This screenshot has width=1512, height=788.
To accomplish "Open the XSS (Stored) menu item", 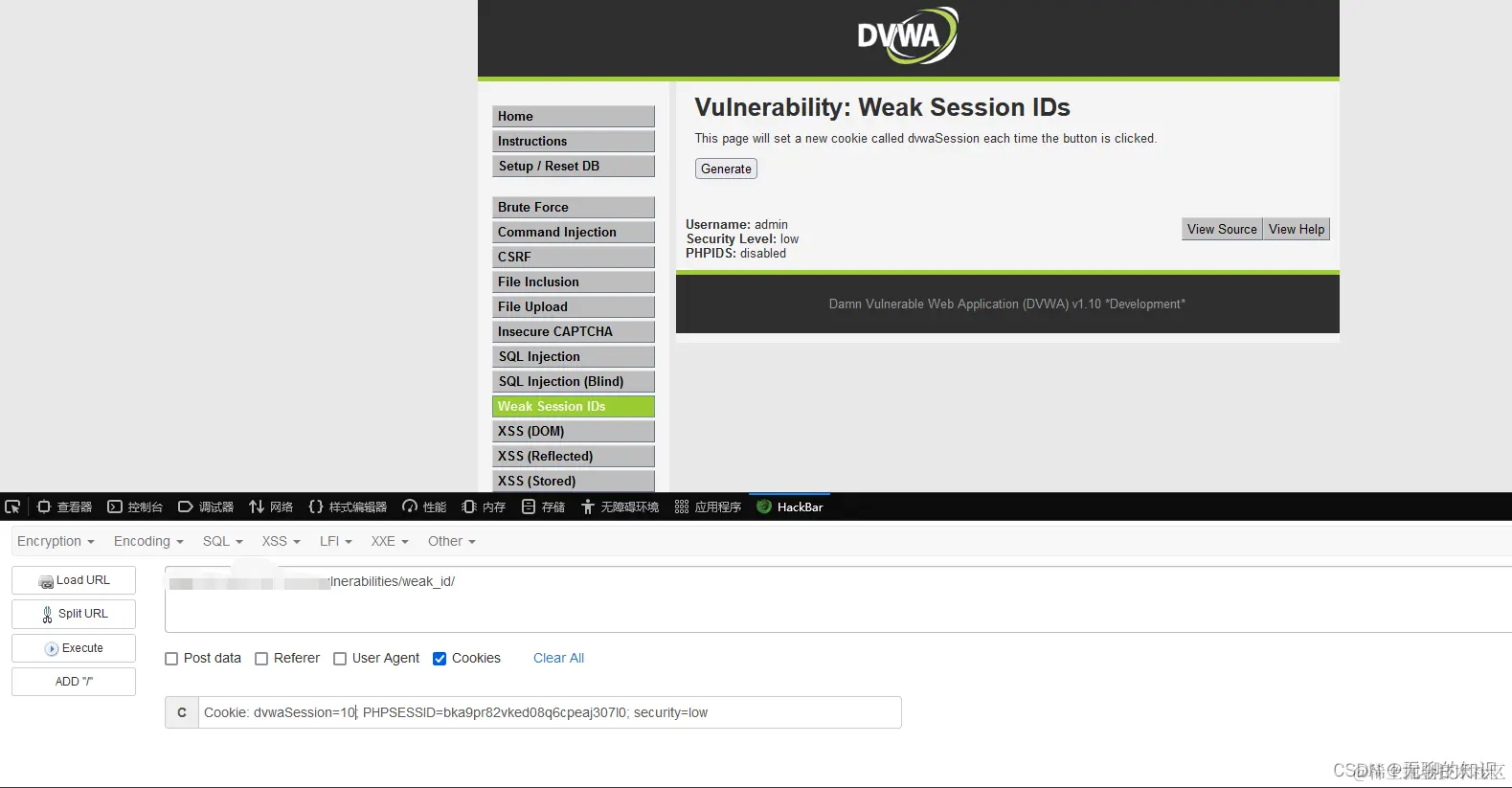I will [574, 481].
